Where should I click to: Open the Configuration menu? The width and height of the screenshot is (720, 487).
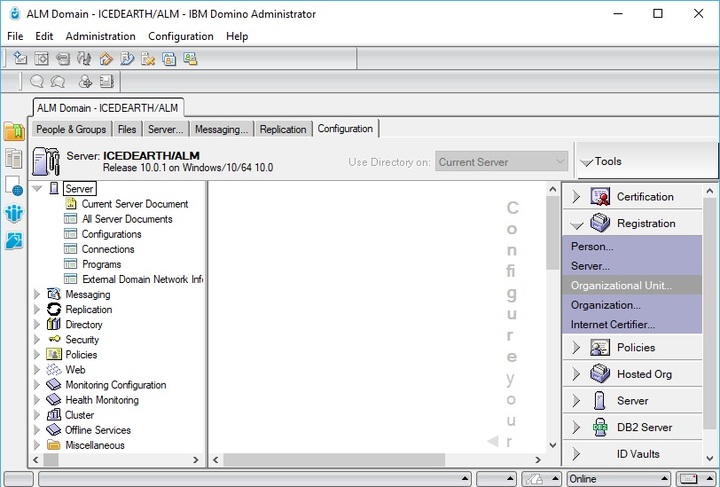click(181, 36)
